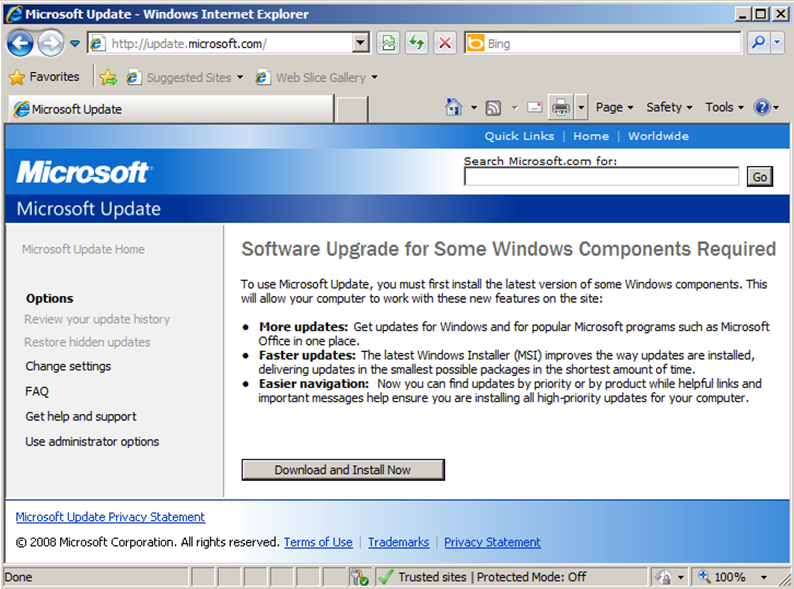This screenshot has height=589, width=794.
Task: Click Add to Favorites Bar icon
Action: (108, 77)
